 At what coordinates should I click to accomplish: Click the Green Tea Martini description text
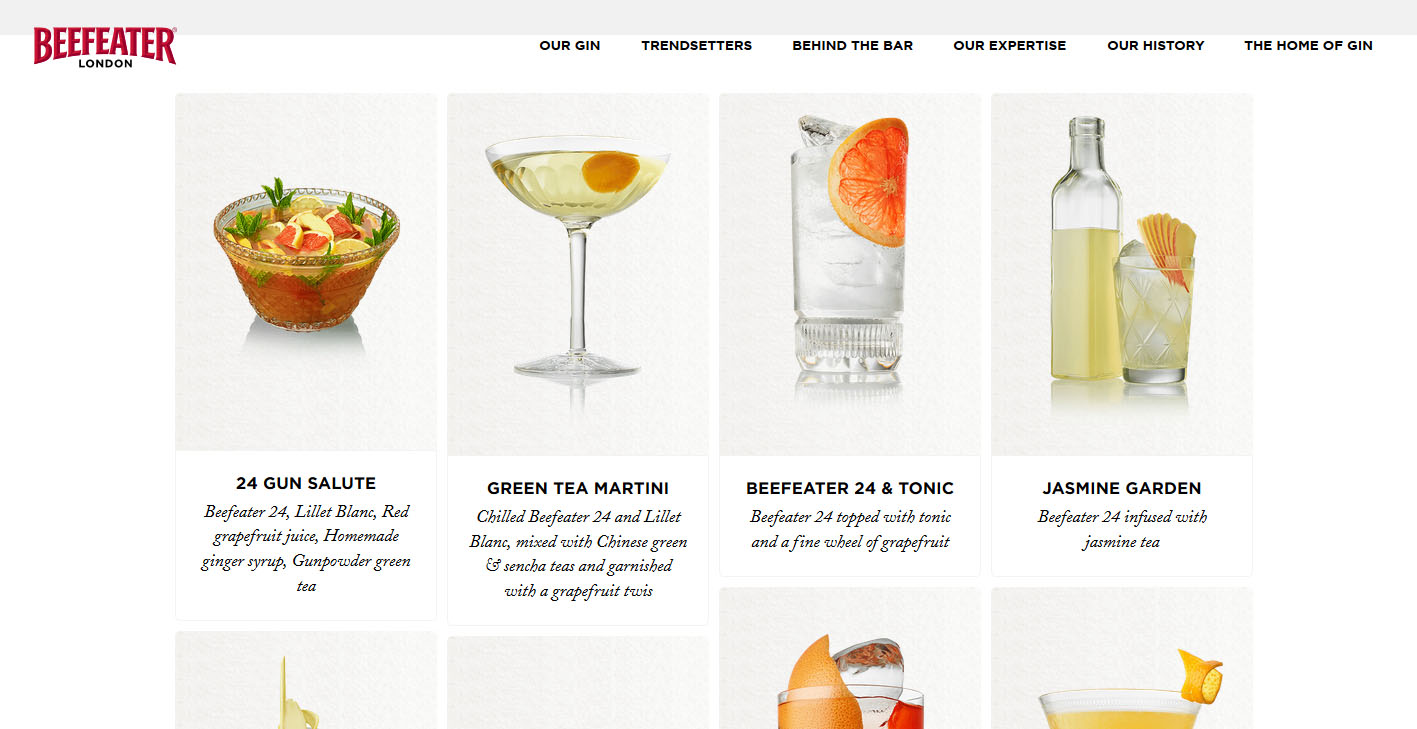coord(578,554)
